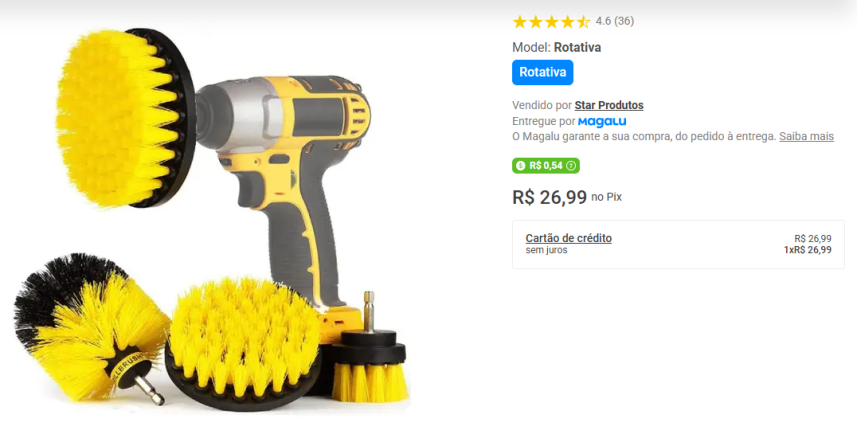Open the Saiba mais link

coord(806,136)
